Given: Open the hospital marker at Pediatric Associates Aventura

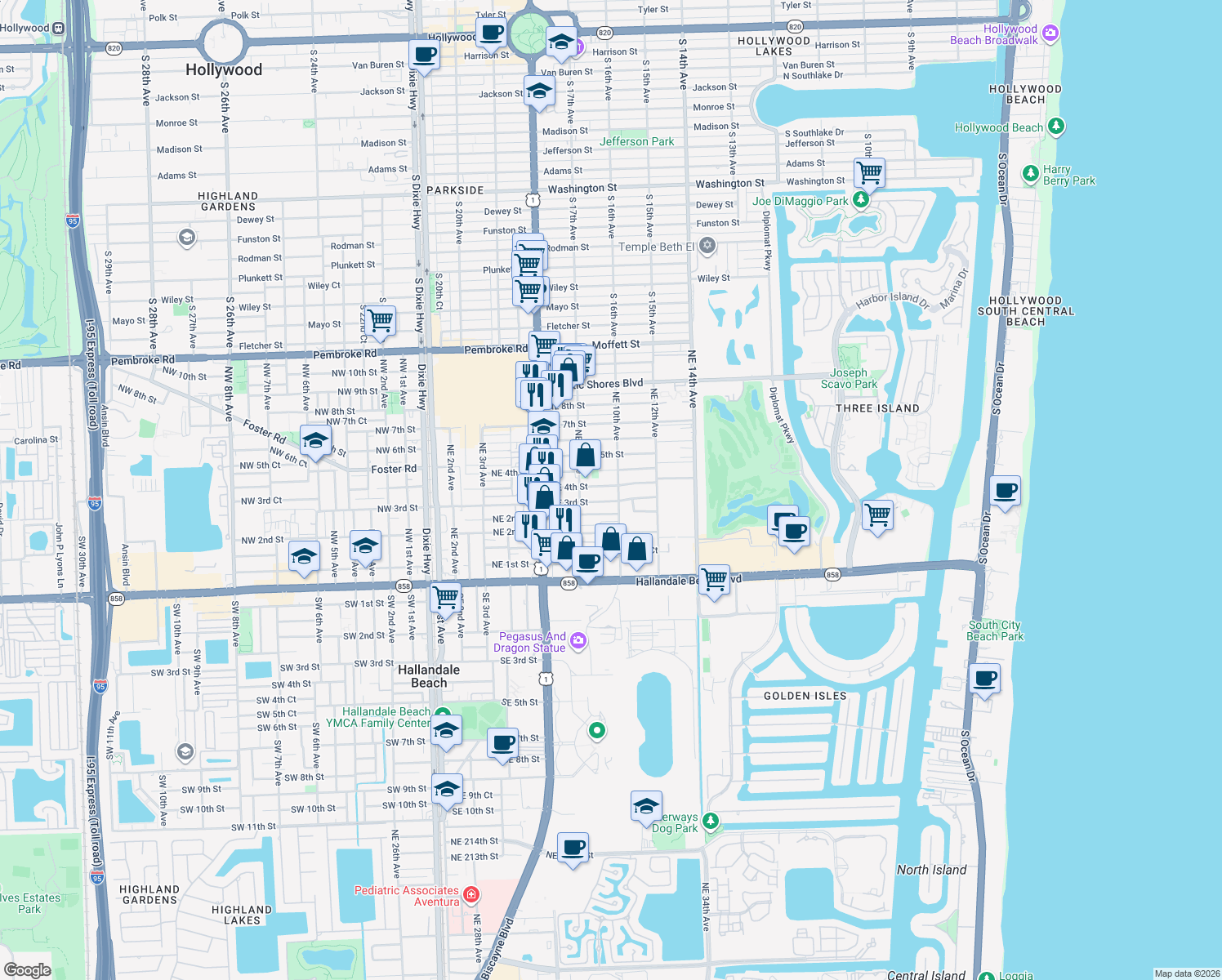Looking at the screenshot, I should pos(471,896).
